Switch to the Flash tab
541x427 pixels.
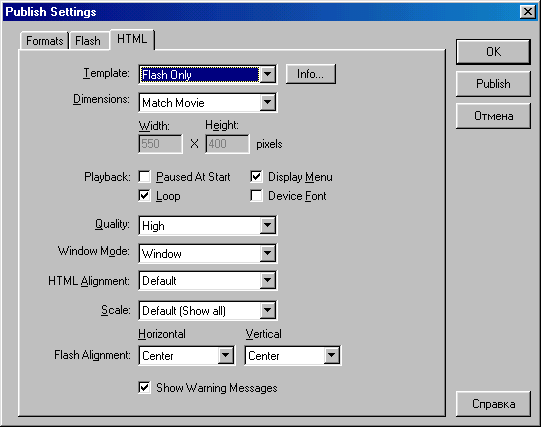(x=88, y=41)
